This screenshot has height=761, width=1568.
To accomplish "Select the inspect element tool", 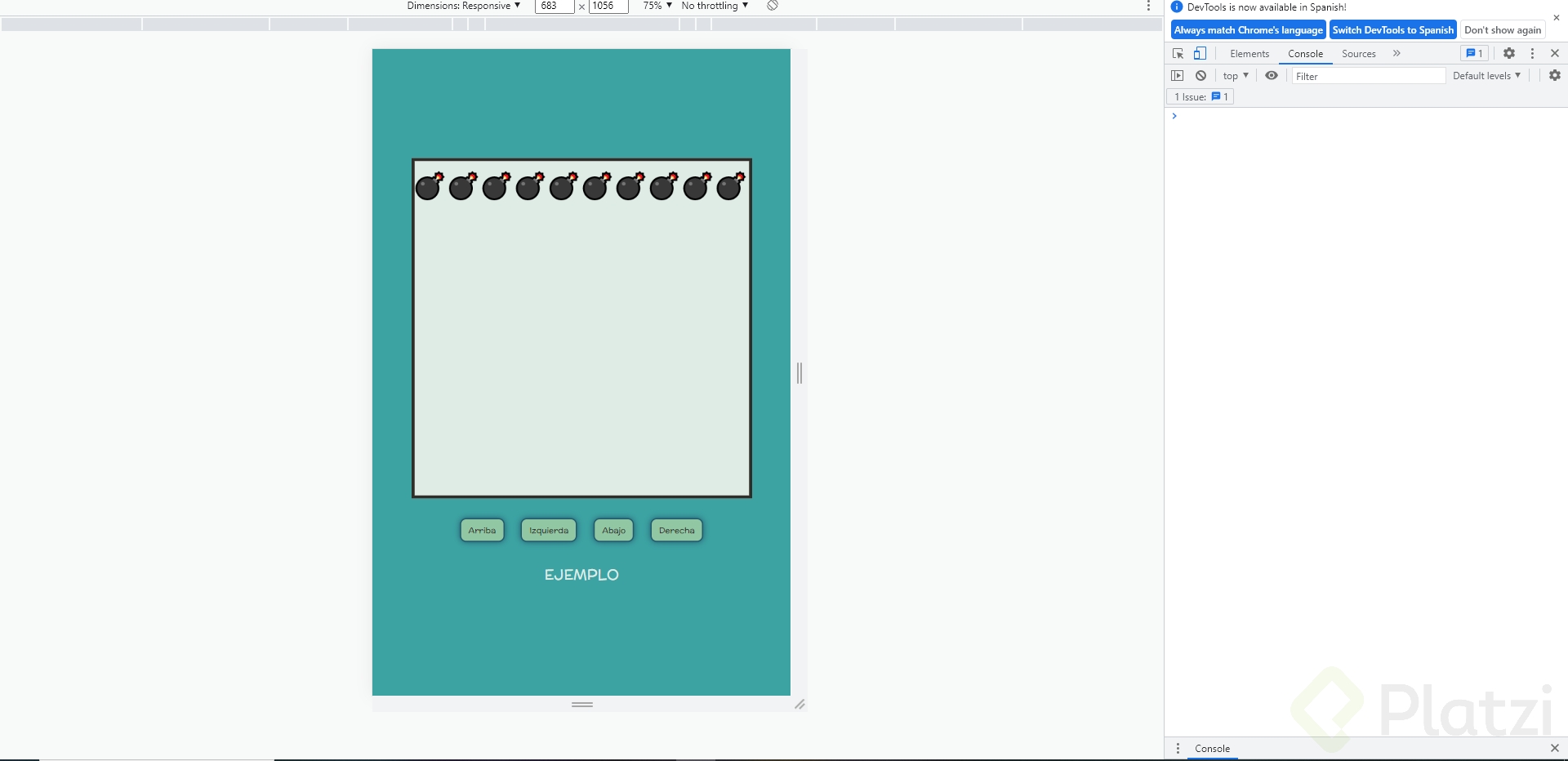I will click(x=1177, y=53).
